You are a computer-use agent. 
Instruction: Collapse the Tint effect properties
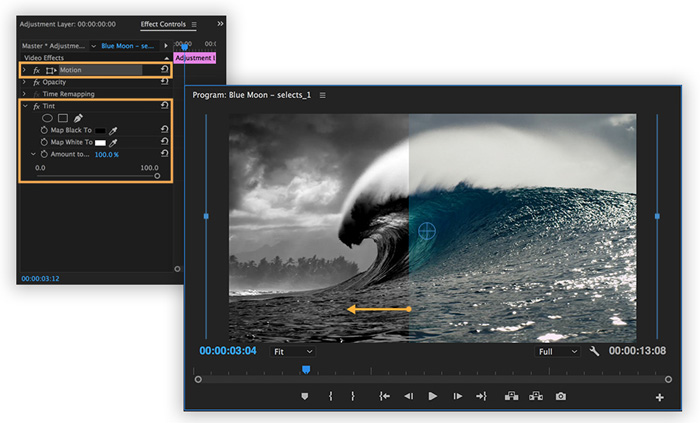(25, 106)
